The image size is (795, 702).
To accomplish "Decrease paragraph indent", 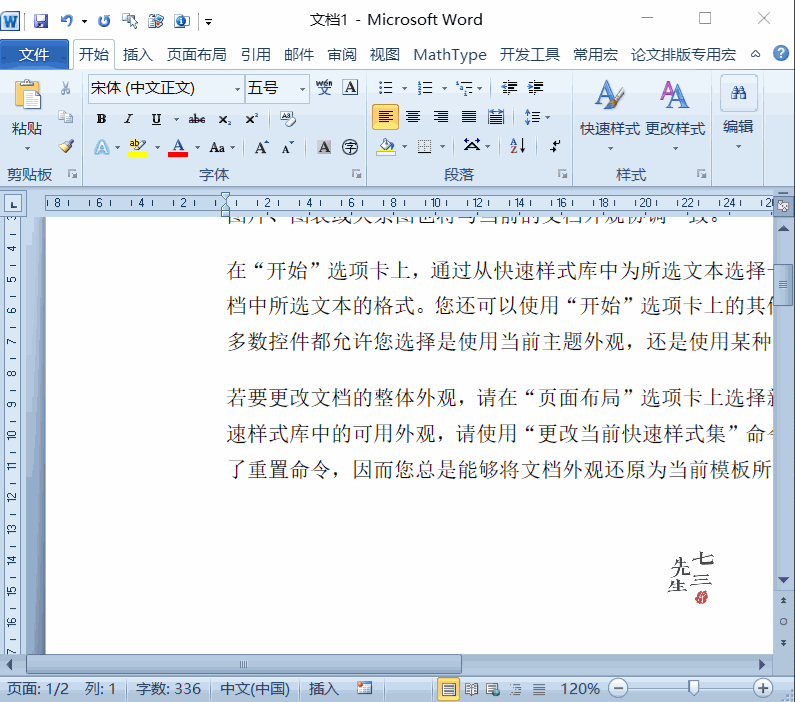I will (x=509, y=88).
